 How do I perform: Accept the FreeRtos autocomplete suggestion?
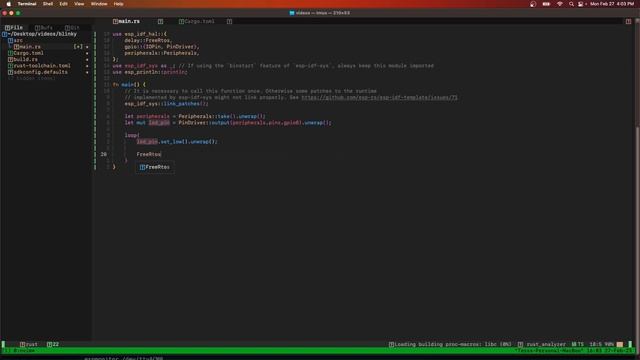[155, 167]
